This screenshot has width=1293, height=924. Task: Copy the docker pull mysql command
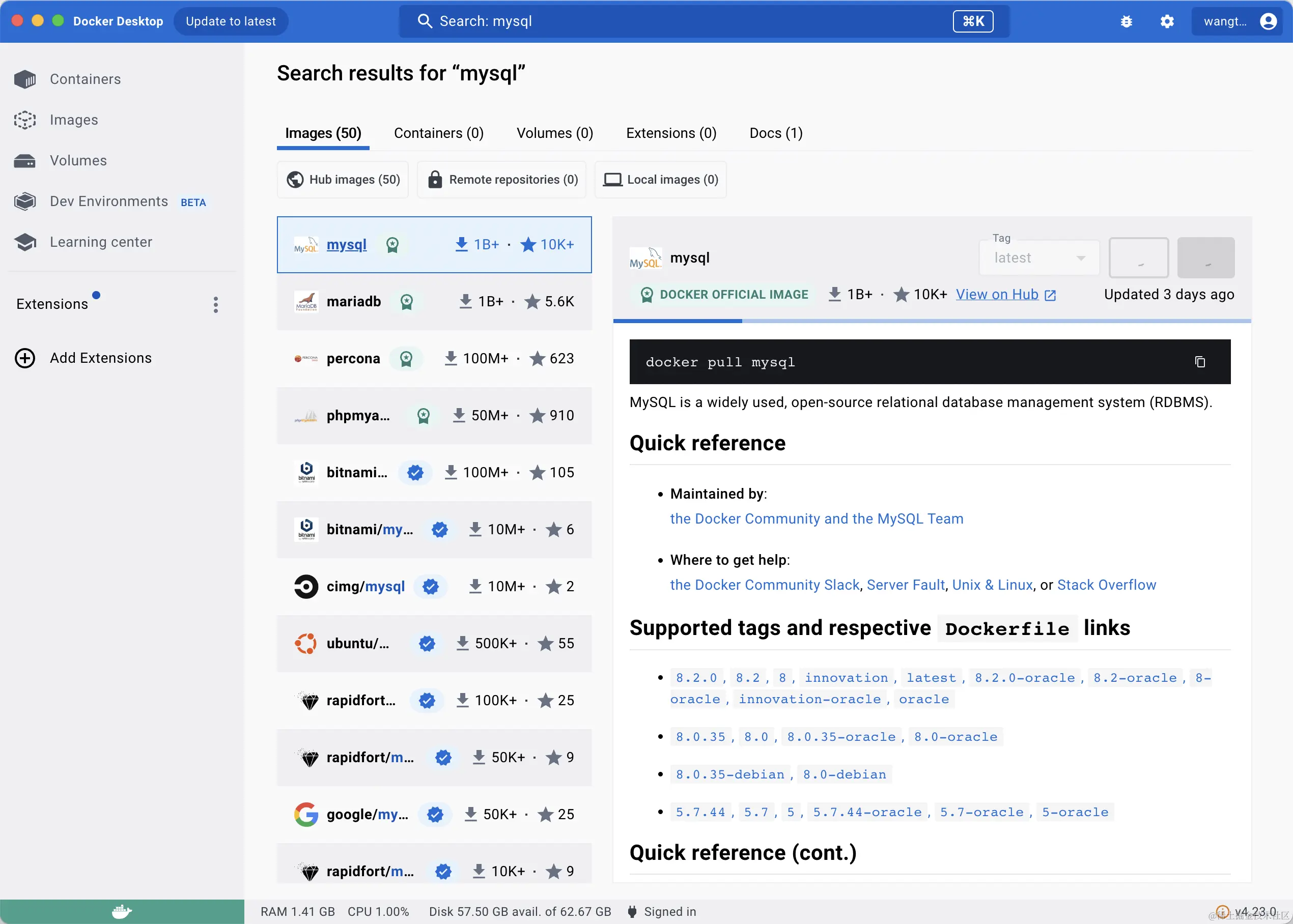point(1200,362)
